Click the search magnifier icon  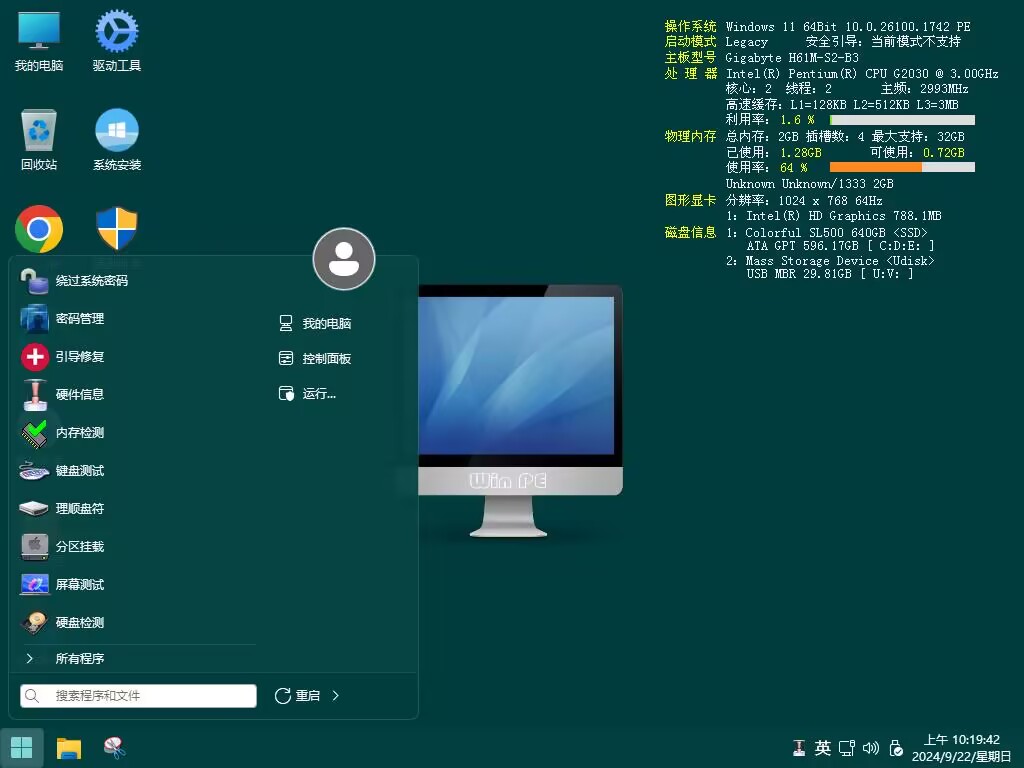(32, 696)
